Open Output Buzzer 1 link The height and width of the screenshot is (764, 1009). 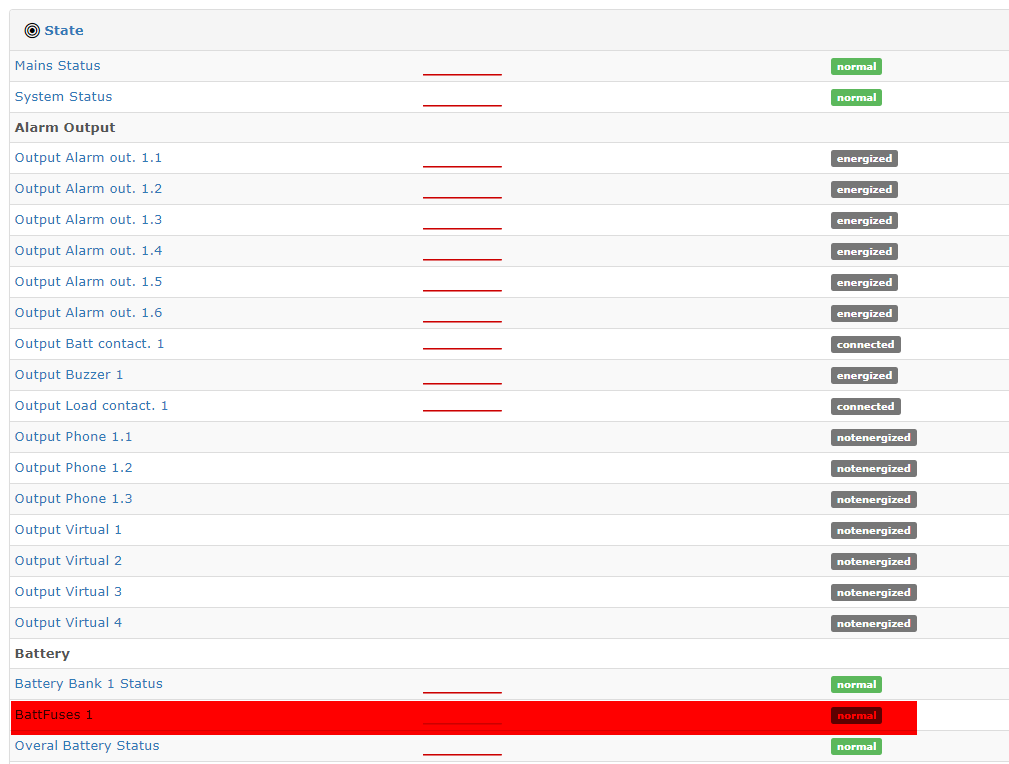click(69, 375)
